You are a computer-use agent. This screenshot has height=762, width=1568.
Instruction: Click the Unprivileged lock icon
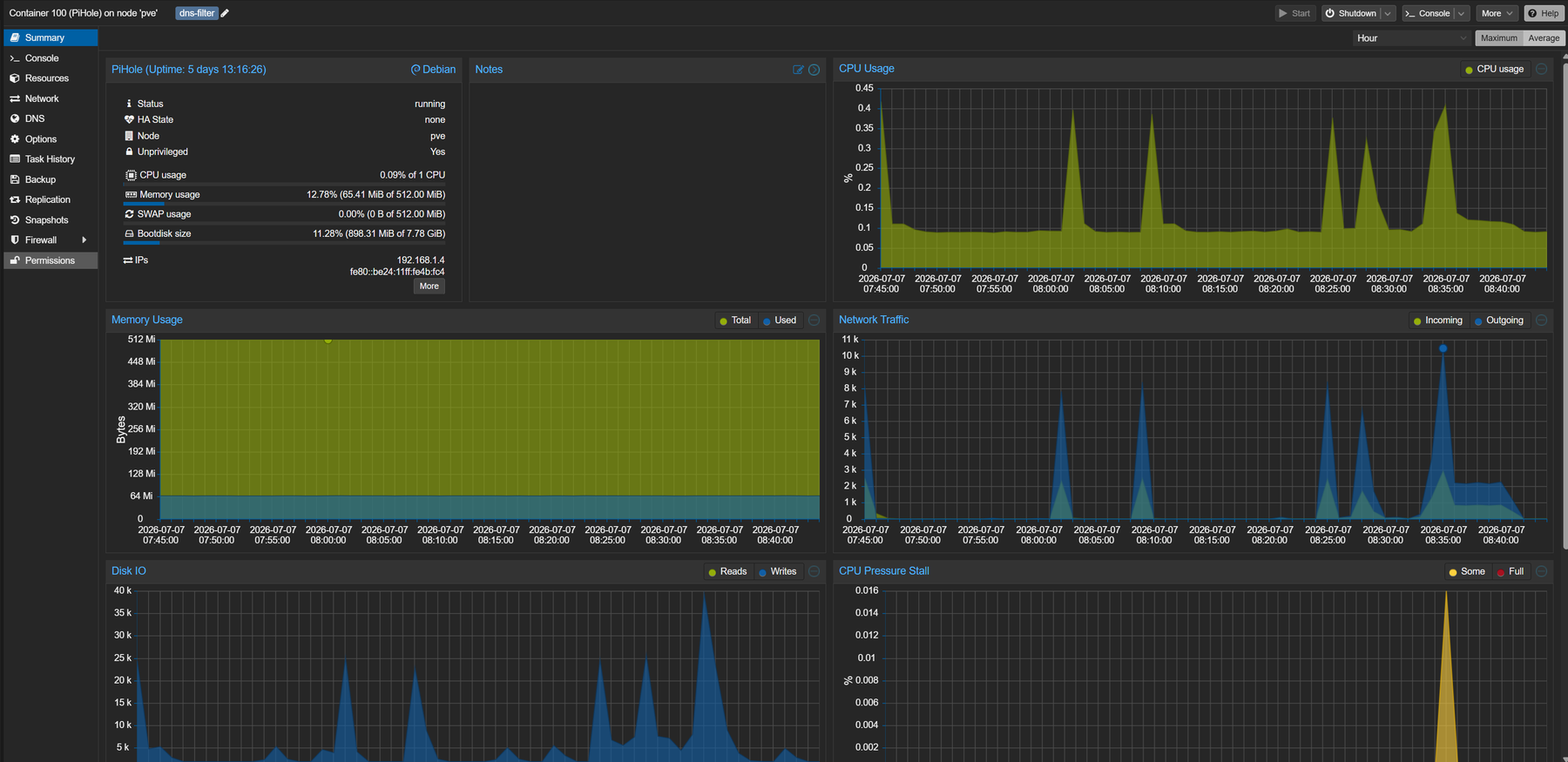click(x=129, y=152)
